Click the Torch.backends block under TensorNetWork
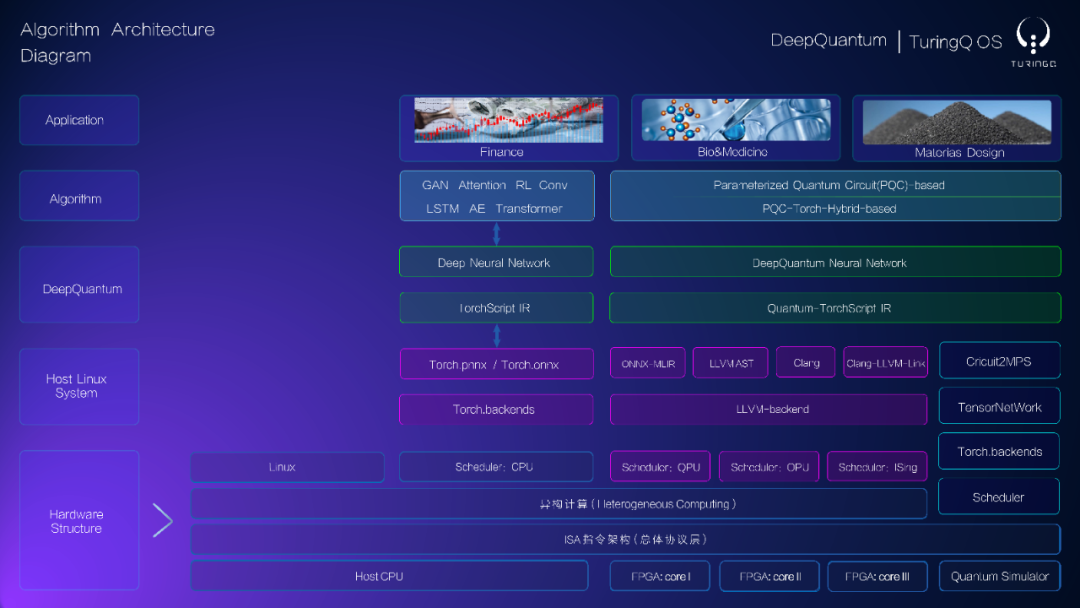The width and height of the screenshot is (1080, 608). coord(999,451)
